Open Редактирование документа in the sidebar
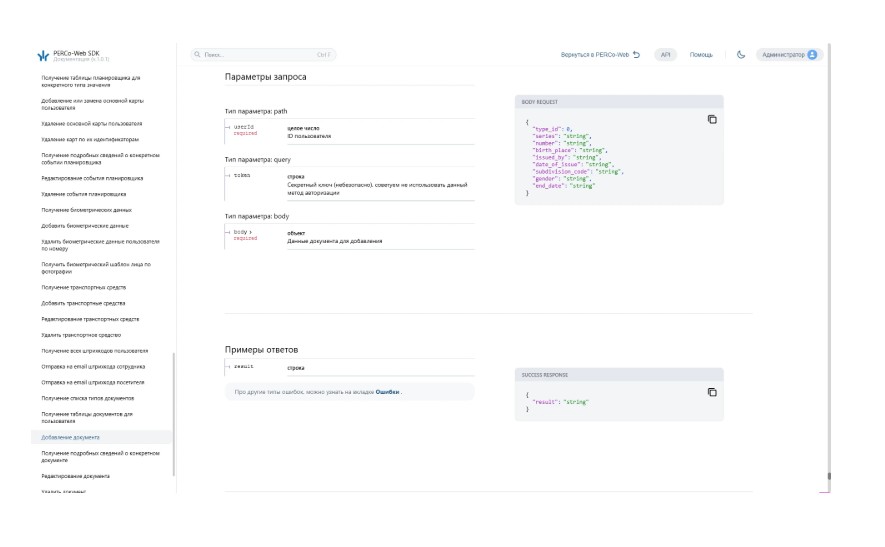Screen dimensions: 885x547 pyautogui.click(x=76, y=476)
